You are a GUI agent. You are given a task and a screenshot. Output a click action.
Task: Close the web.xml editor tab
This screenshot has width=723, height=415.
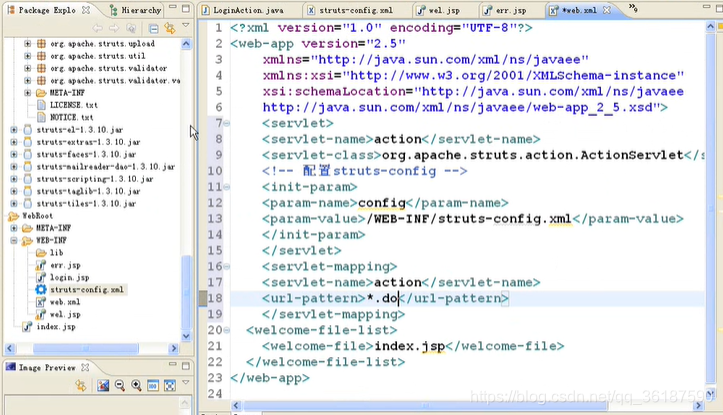click(607, 10)
